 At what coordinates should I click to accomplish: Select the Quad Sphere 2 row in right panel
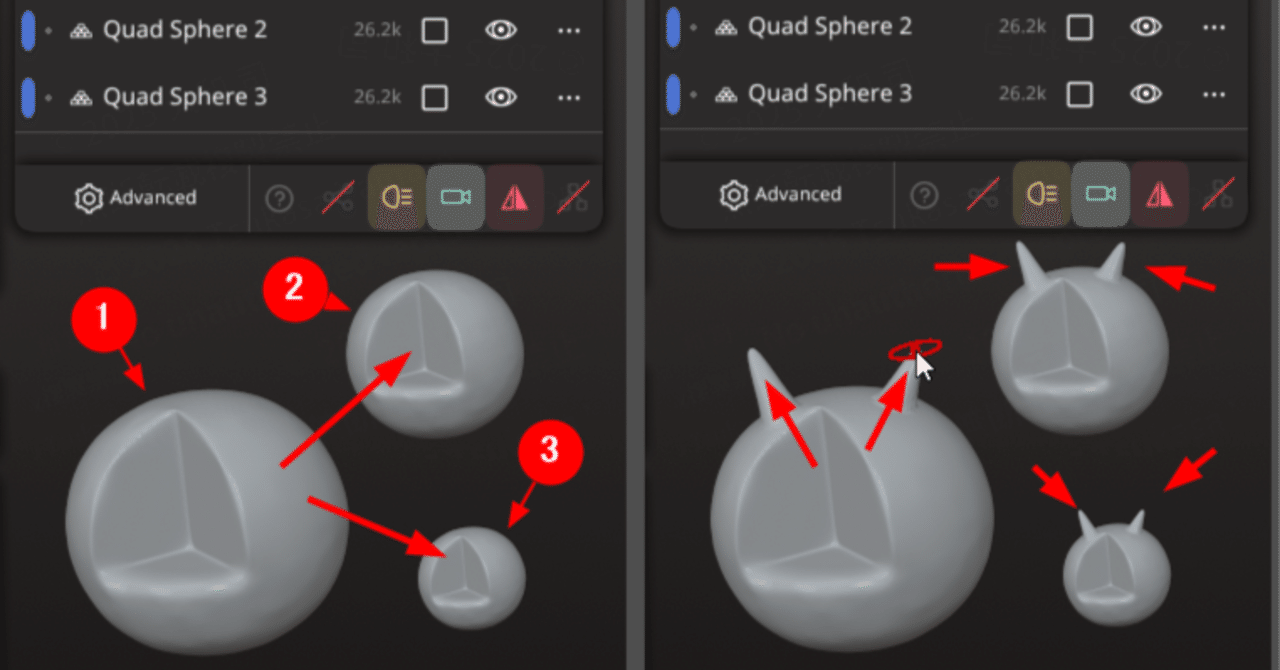pyautogui.click(x=953, y=27)
